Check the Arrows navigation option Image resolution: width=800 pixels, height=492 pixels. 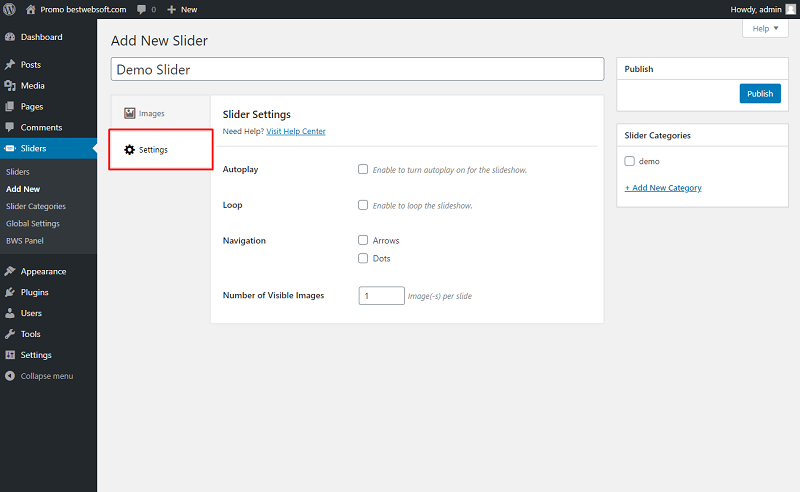[363, 240]
